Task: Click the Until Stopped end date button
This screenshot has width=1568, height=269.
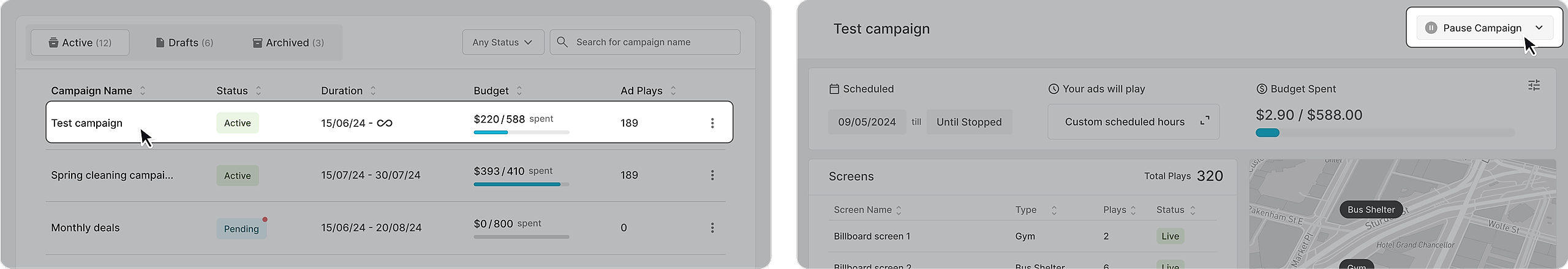Action: (969, 122)
